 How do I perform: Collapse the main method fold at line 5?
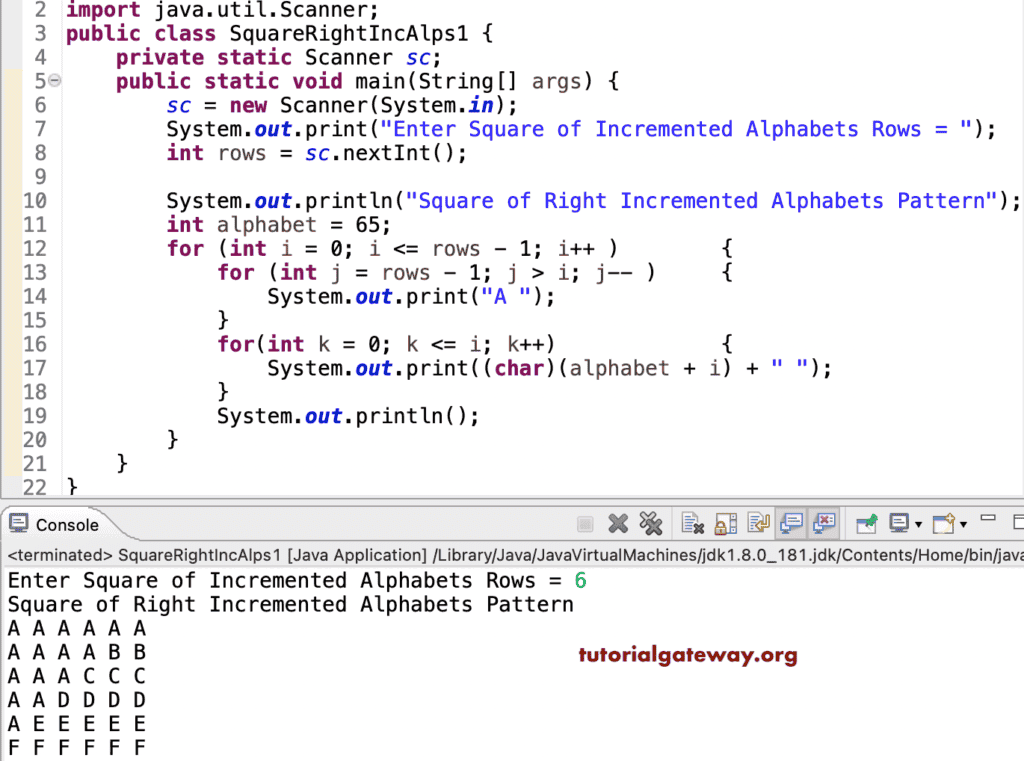(x=55, y=81)
